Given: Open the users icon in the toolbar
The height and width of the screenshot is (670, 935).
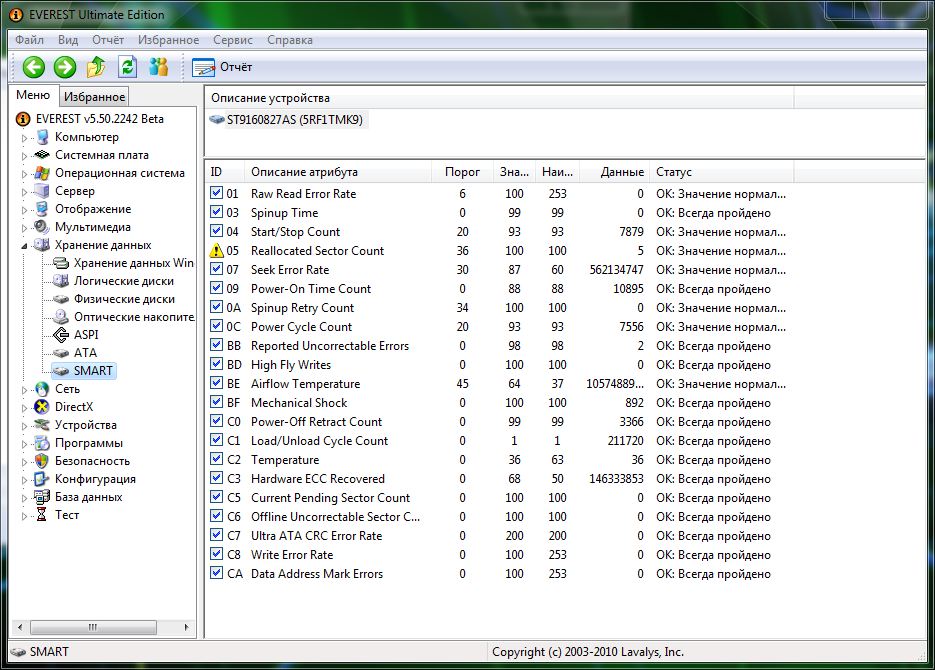Looking at the screenshot, I should point(159,67).
